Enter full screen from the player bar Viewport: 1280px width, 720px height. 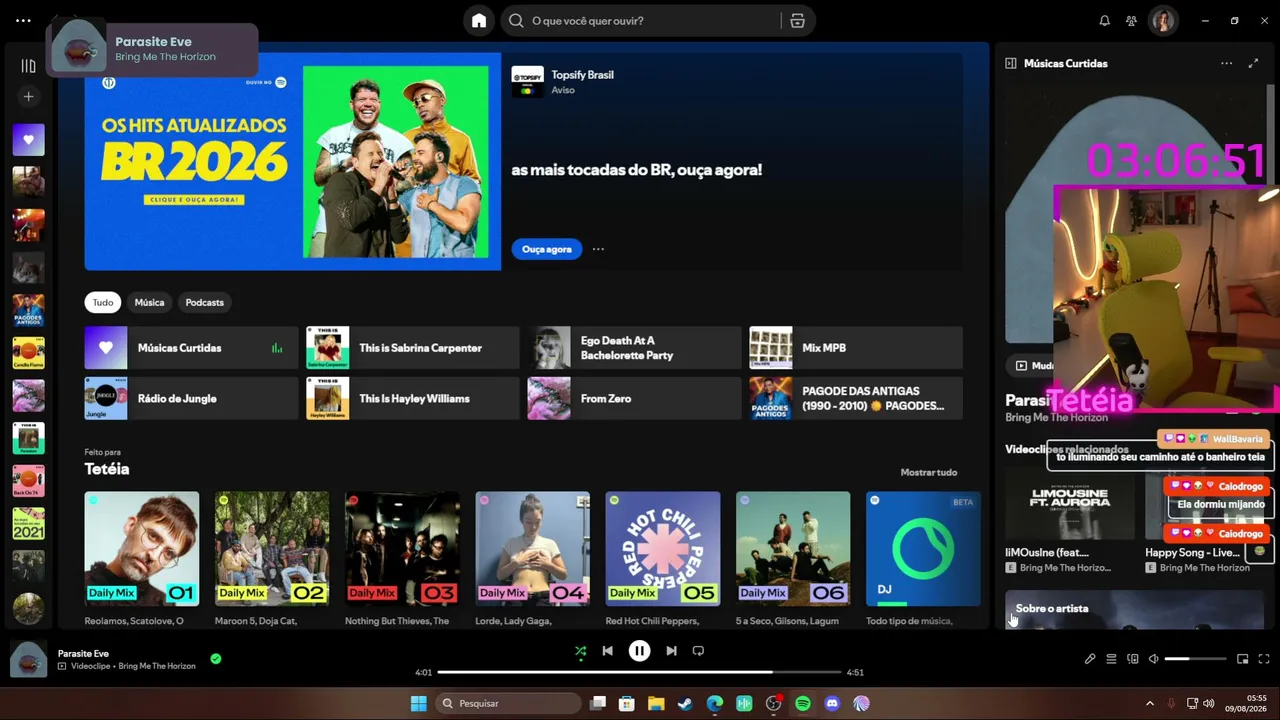1264,659
